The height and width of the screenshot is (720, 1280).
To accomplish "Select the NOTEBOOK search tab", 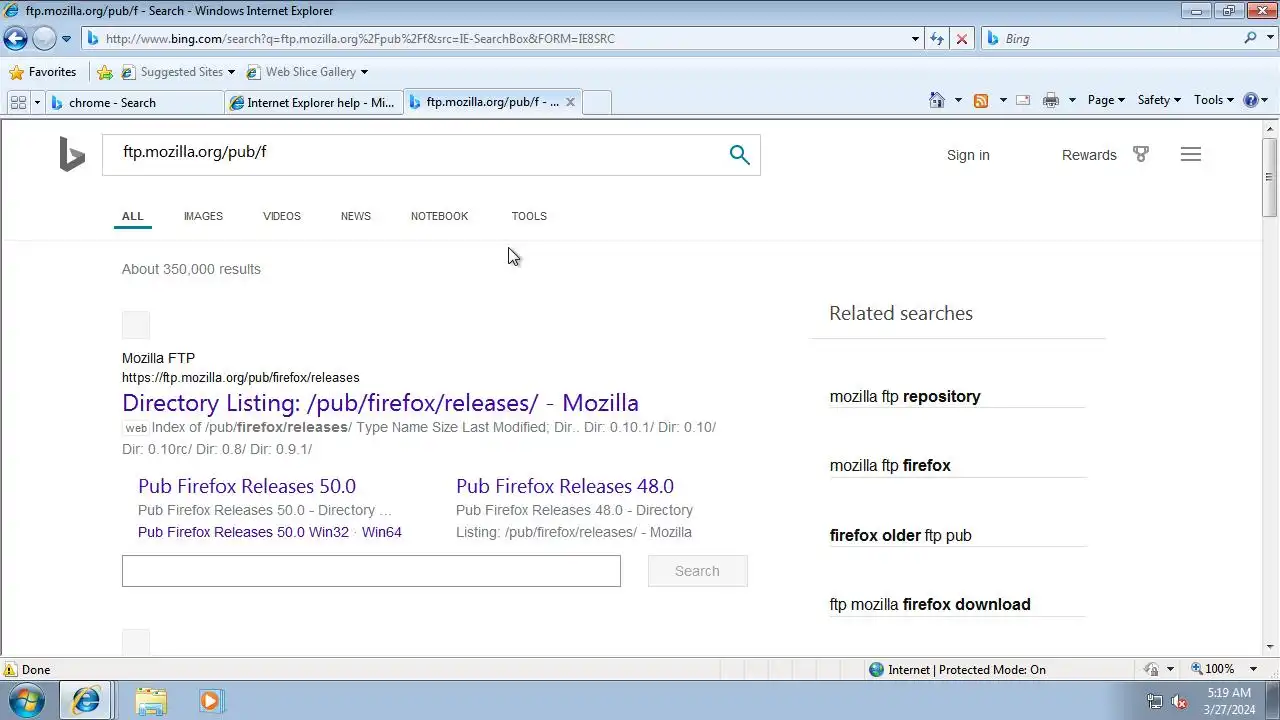I will (439, 216).
